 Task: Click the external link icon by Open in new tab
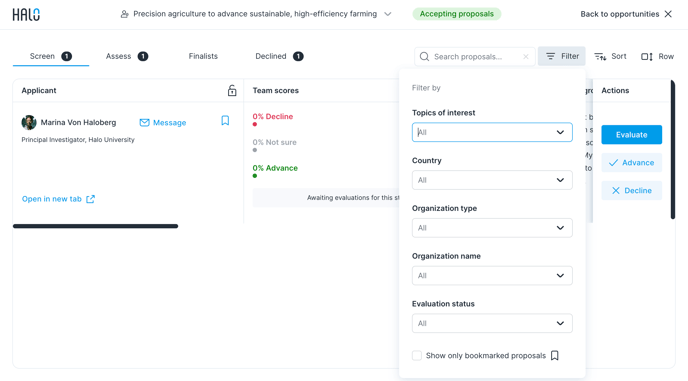point(90,199)
